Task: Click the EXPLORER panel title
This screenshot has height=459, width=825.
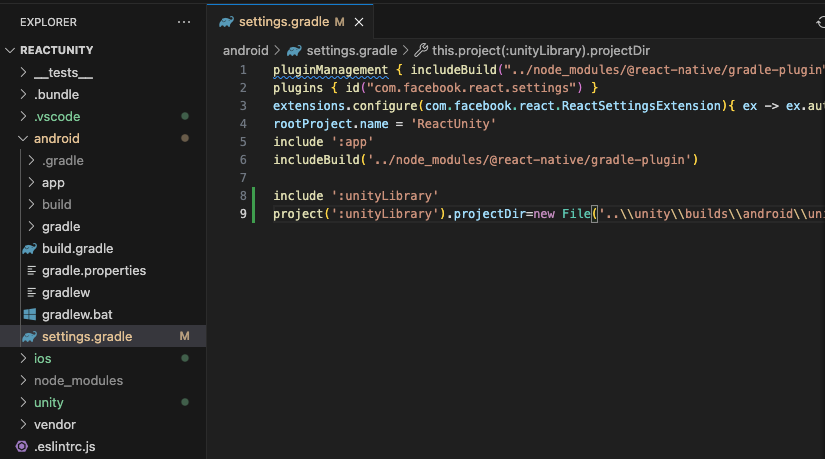Action: [x=48, y=22]
